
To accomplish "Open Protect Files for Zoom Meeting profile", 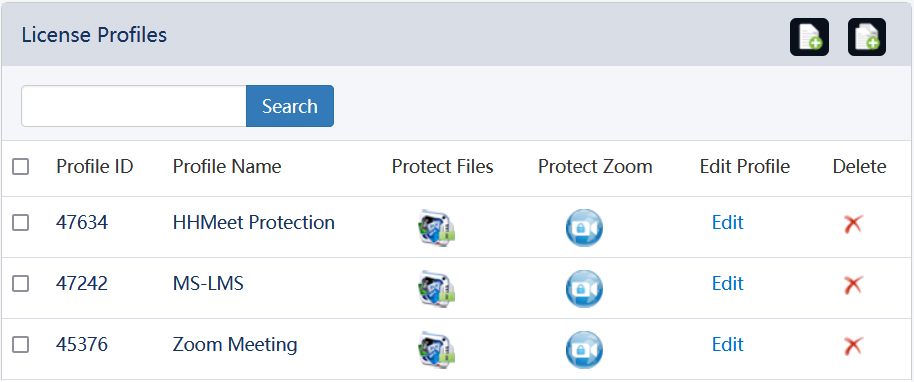I will 437,349.
